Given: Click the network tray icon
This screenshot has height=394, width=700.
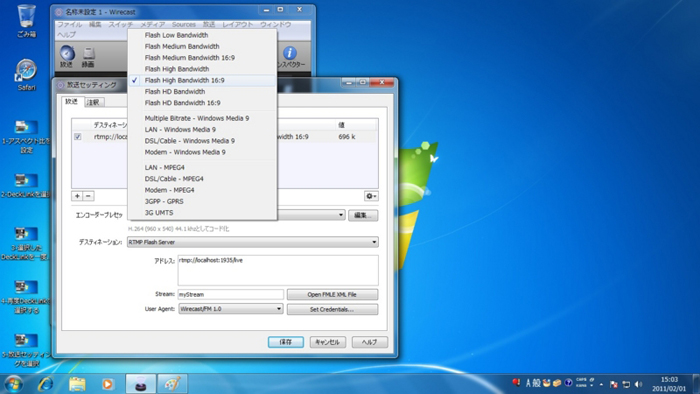Looking at the screenshot, I should [x=626, y=384].
